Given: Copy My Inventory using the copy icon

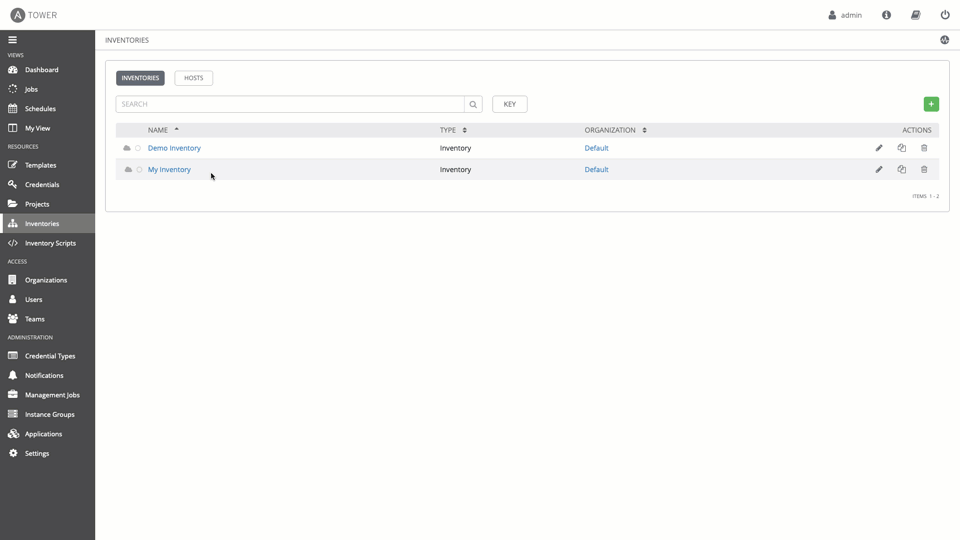Looking at the screenshot, I should pos(901,170).
